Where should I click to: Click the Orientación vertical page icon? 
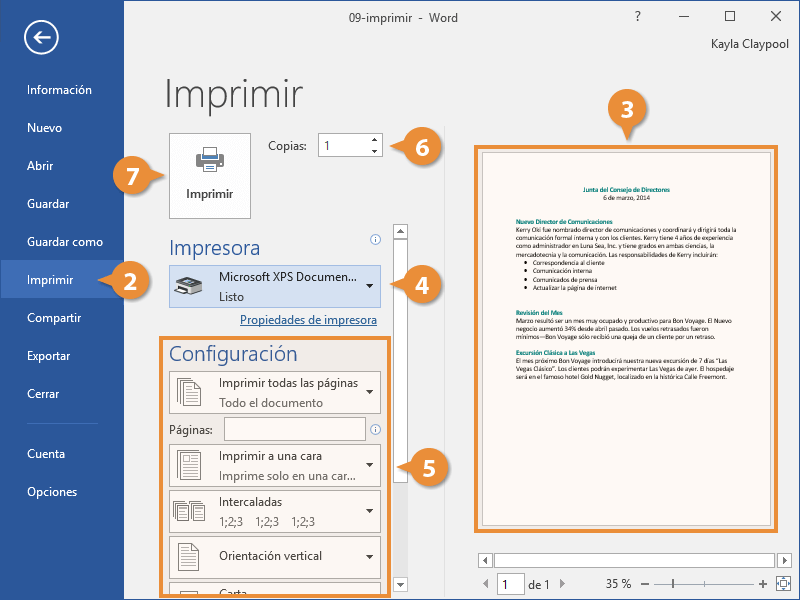point(188,557)
